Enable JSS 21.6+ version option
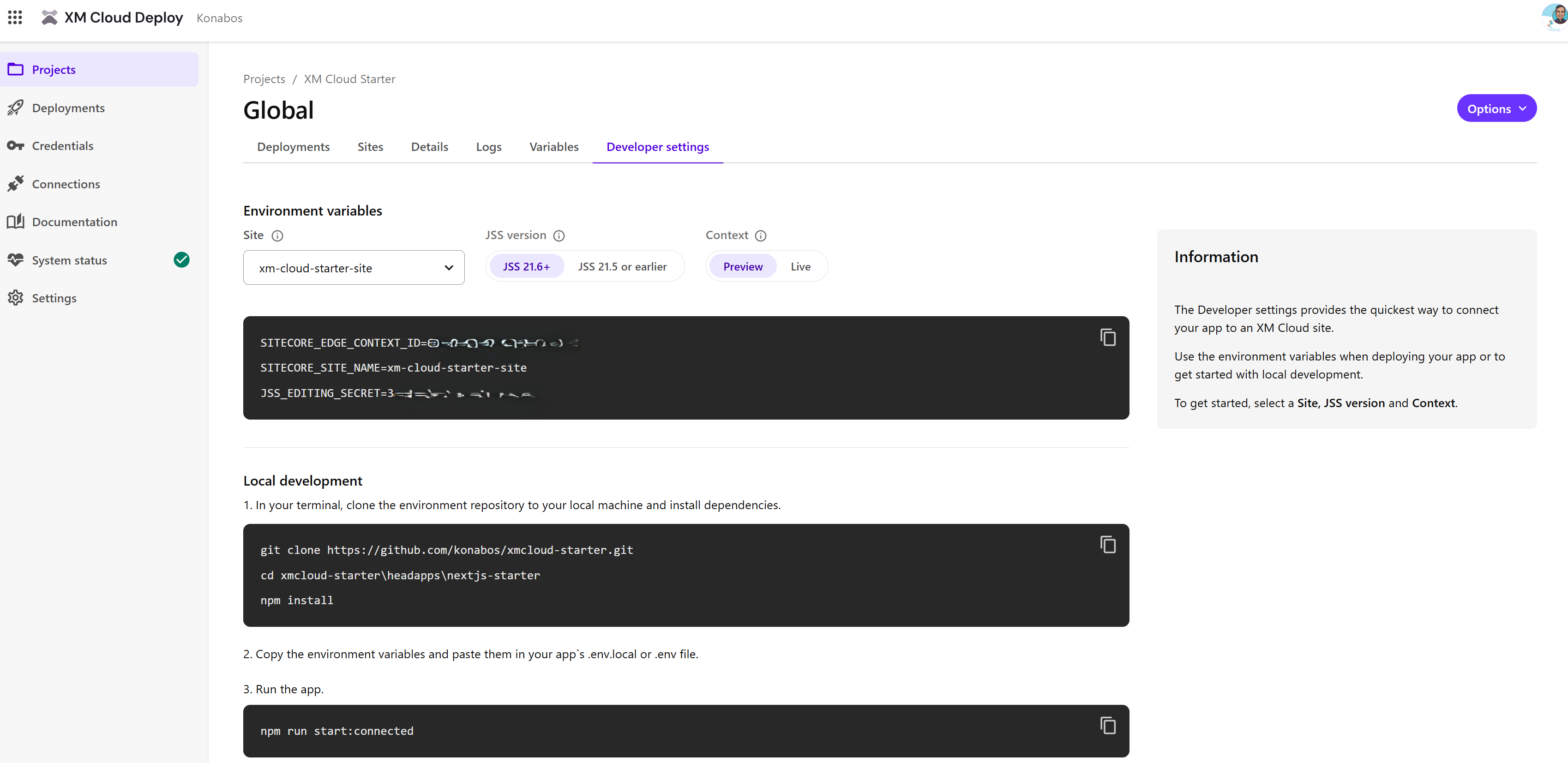The height and width of the screenshot is (763, 1568). 527,266
